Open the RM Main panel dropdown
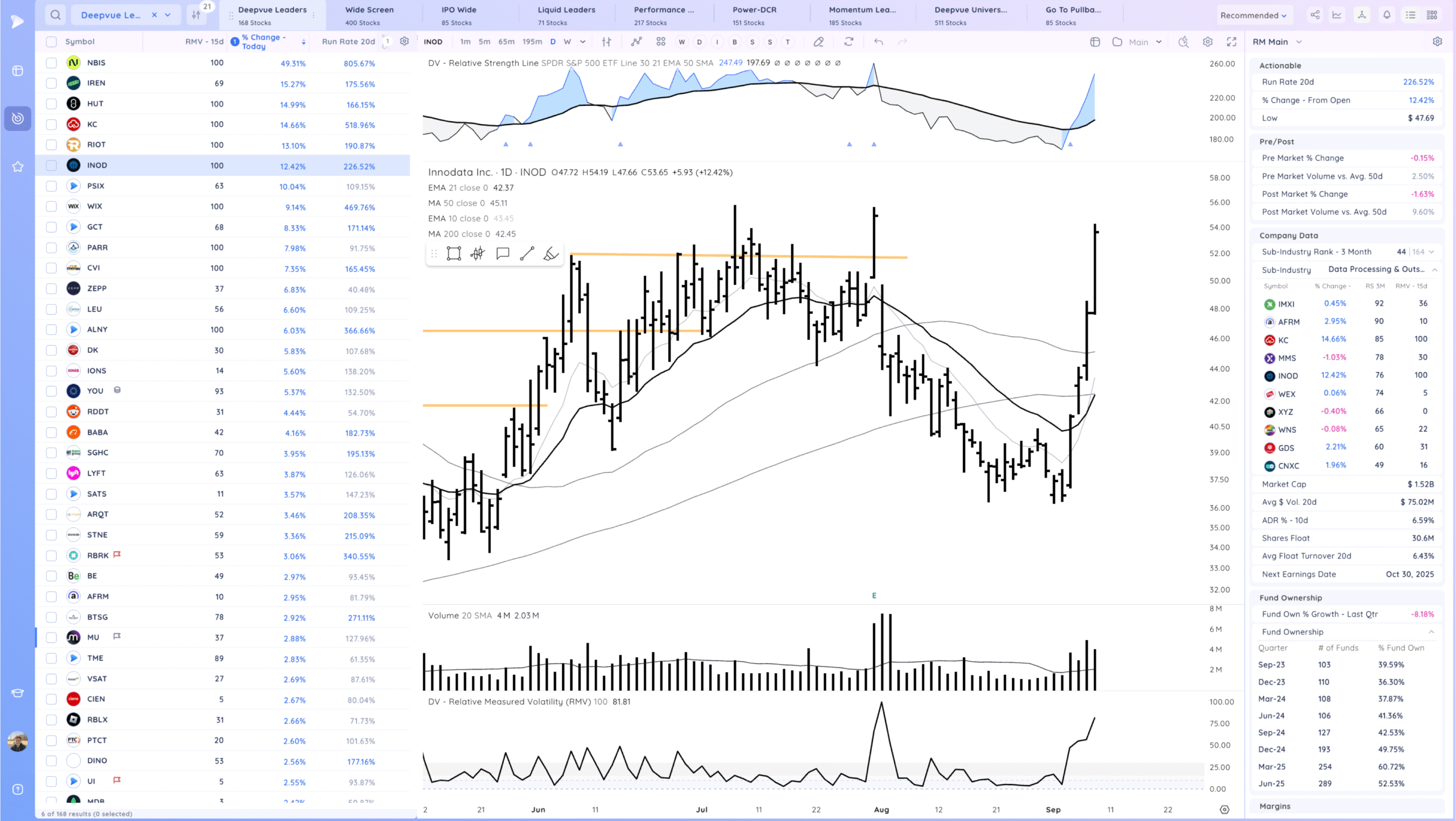The width and height of the screenshot is (1456, 821). 1277,42
